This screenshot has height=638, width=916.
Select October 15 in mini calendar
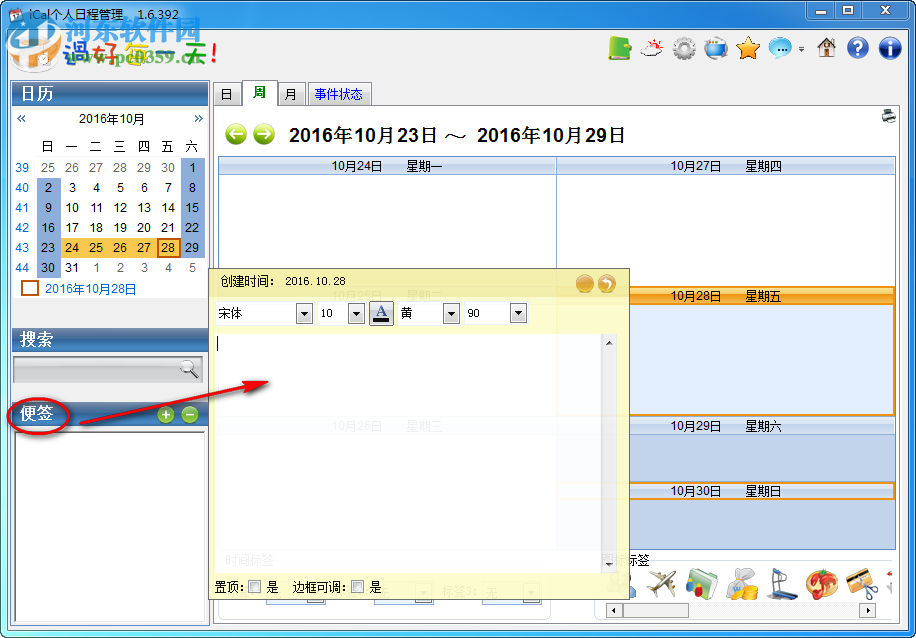tap(192, 207)
